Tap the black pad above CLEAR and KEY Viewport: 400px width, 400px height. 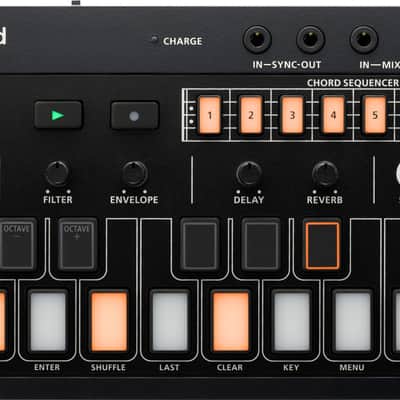pos(261,245)
